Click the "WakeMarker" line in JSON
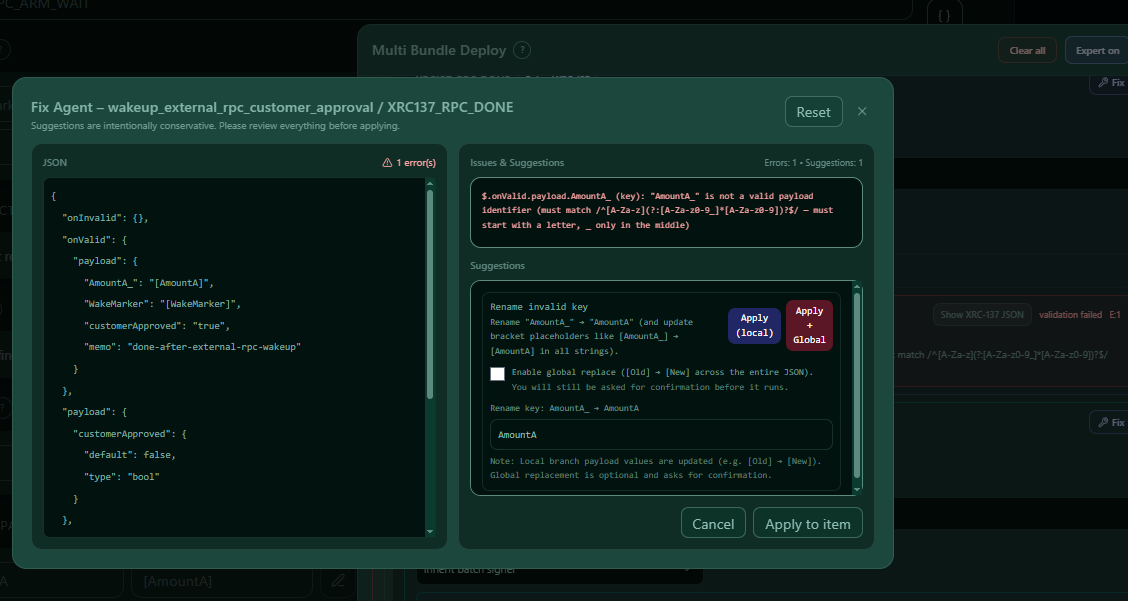1128x601 pixels. [x=163, y=304]
